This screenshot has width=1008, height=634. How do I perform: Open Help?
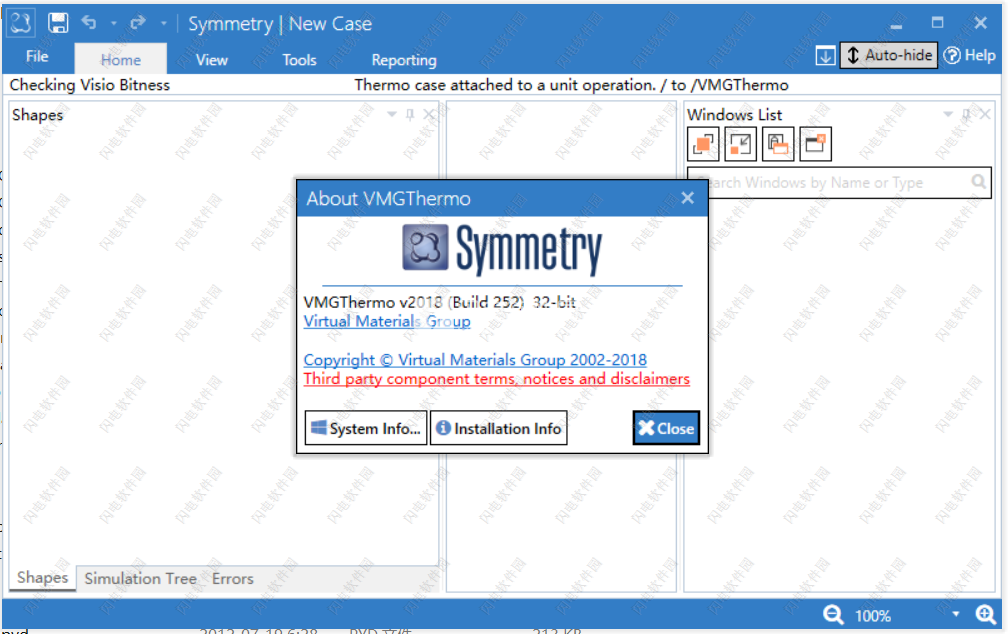pos(970,55)
